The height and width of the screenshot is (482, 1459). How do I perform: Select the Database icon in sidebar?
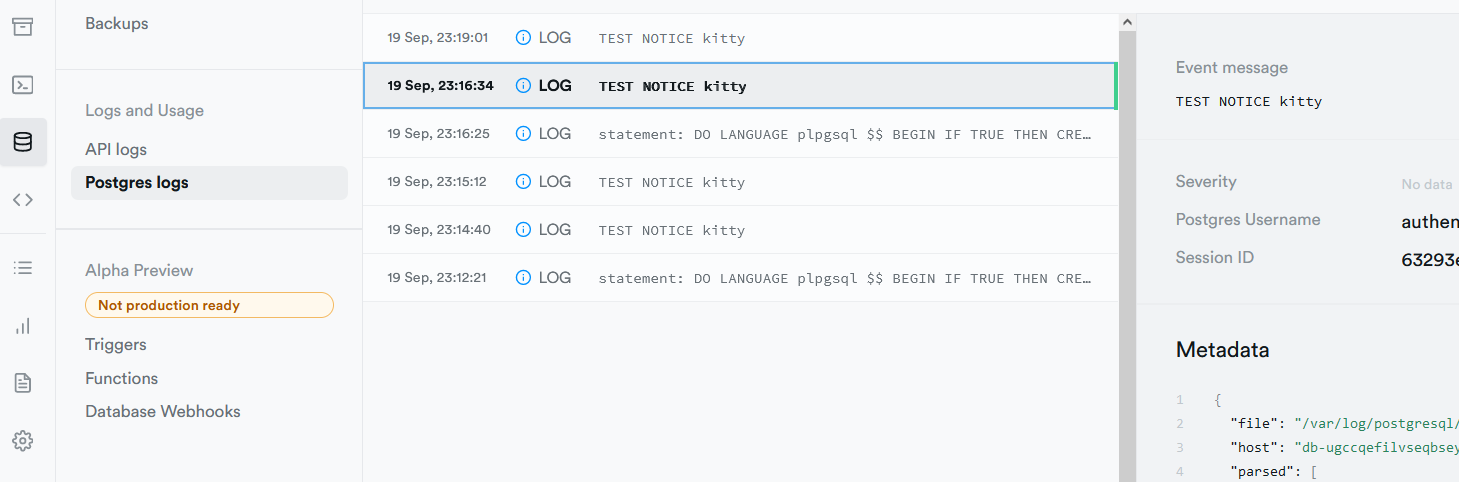pos(22,142)
